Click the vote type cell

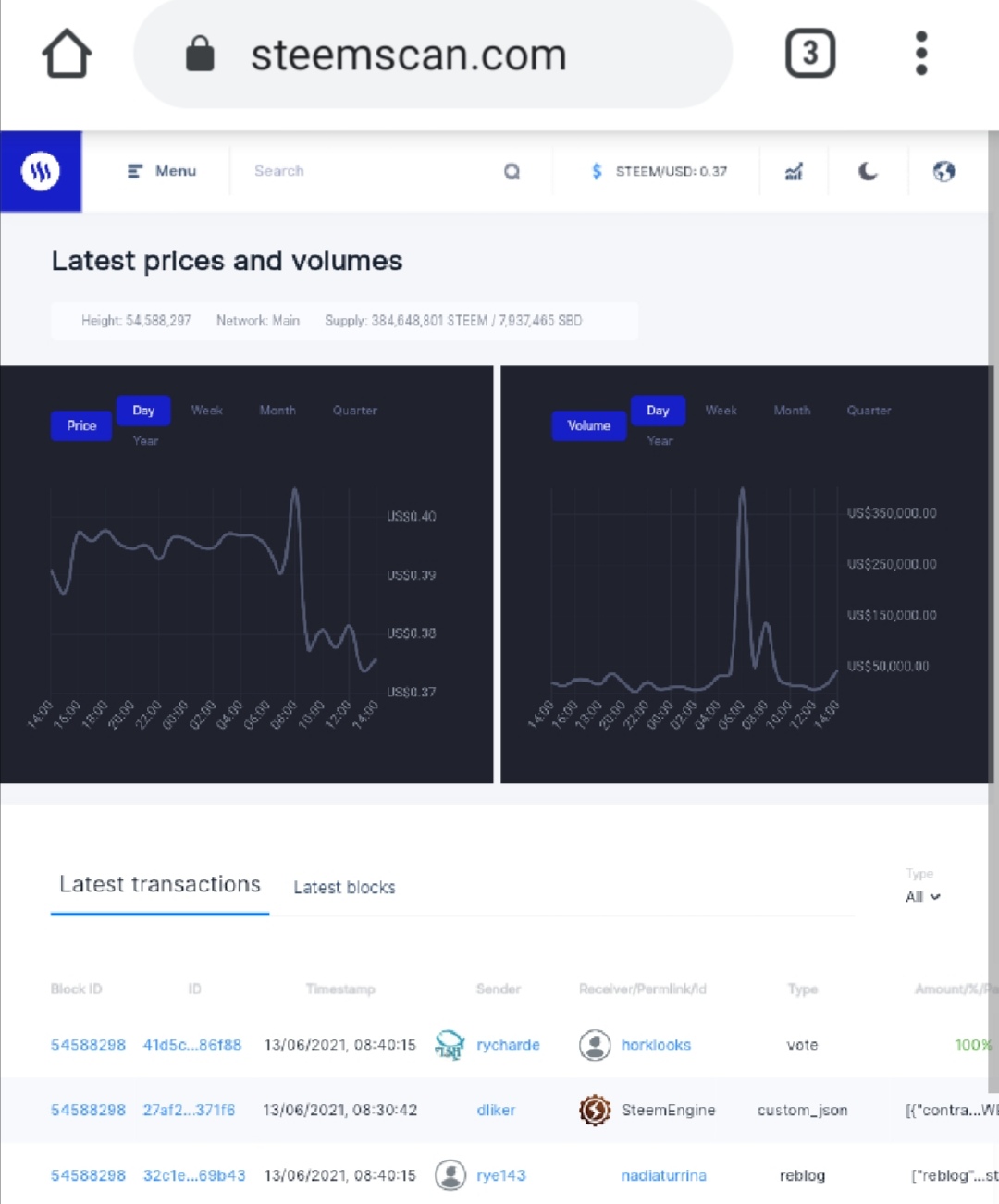(802, 1046)
